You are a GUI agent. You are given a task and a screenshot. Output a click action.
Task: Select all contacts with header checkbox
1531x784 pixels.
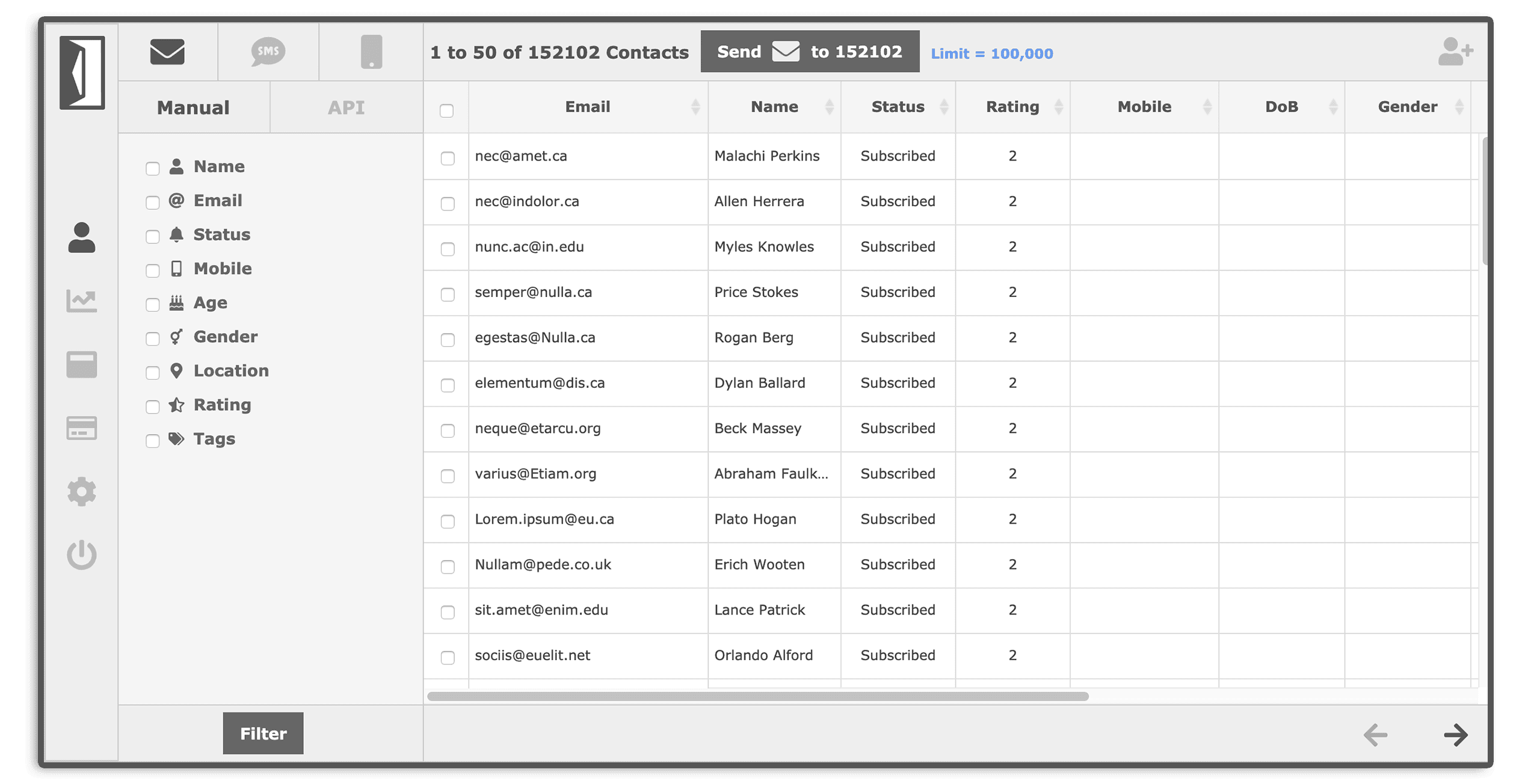(x=446, y=111)
